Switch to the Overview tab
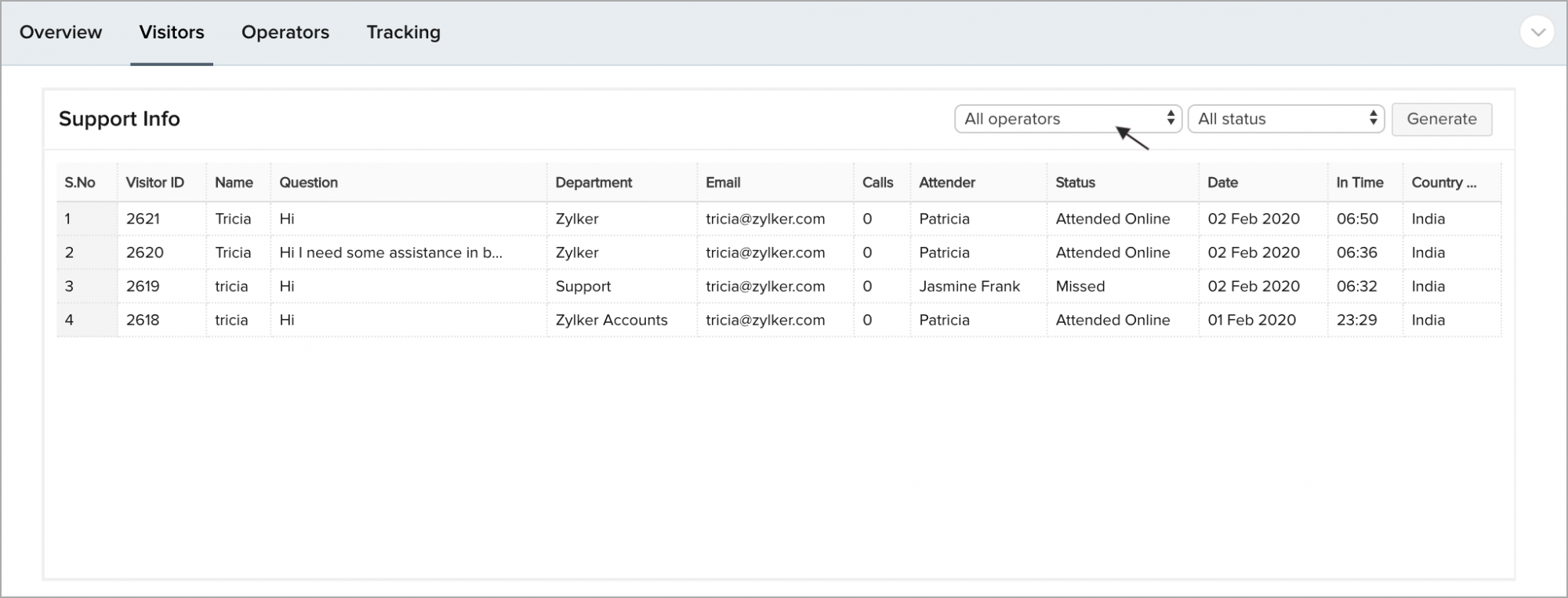Image resolution: width=1568 pixels, height=598 pixels. click(60, 32)
